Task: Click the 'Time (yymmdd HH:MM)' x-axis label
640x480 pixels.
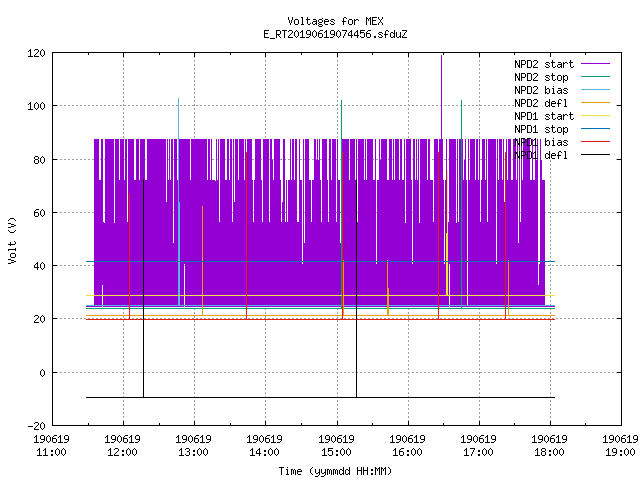Action: tap(335, 471)
